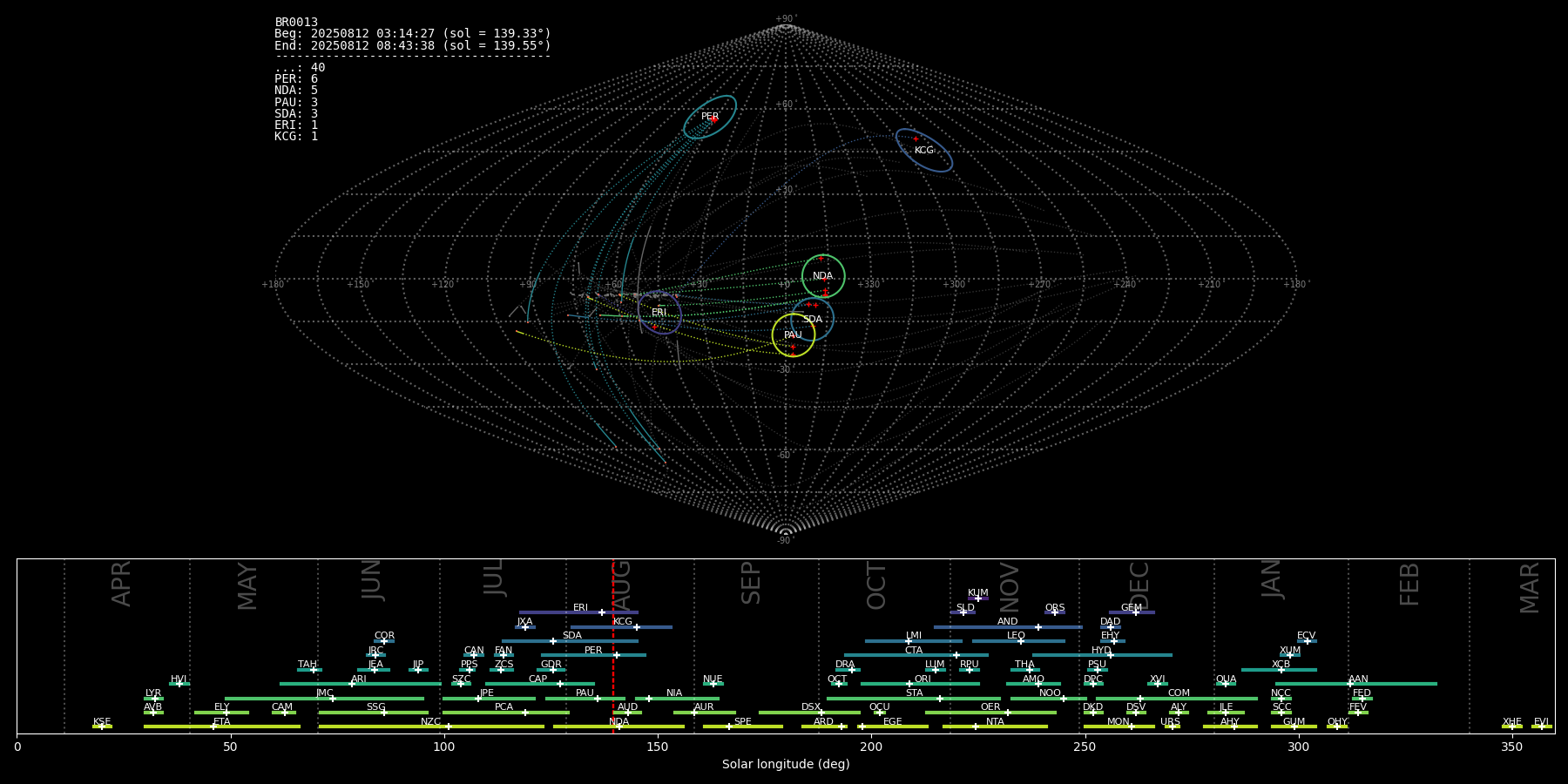Image resolution: width=1568 pixels, height=784 pixels.
Task: Click the ARI shower bar in timeline
Action: [360, 684]
